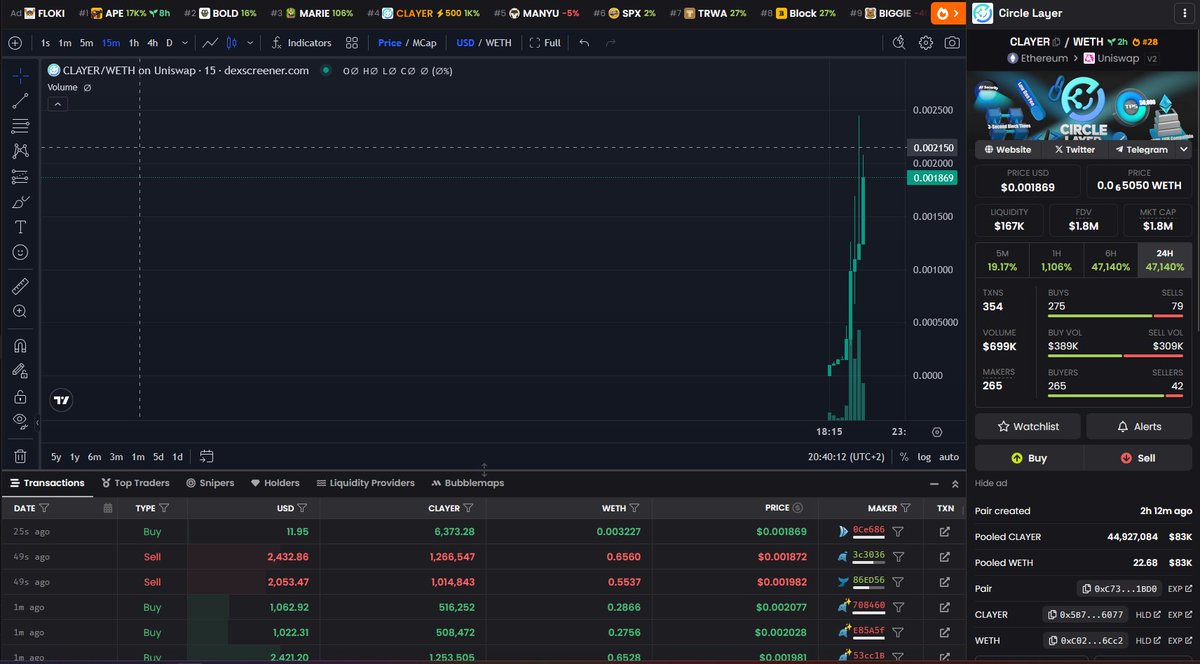Image resolution: width=1200 pixels, height=664 pixels.
Task: Toggle stay in drawing mode
Action: [x=20, y=371]
